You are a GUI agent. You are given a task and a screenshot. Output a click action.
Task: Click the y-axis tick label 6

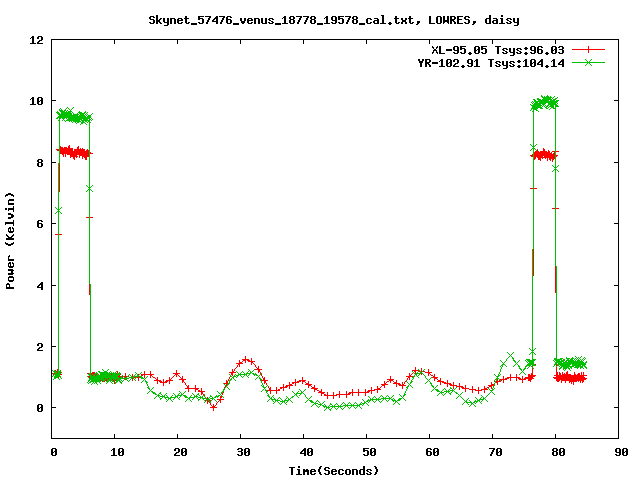click(40, 224)
